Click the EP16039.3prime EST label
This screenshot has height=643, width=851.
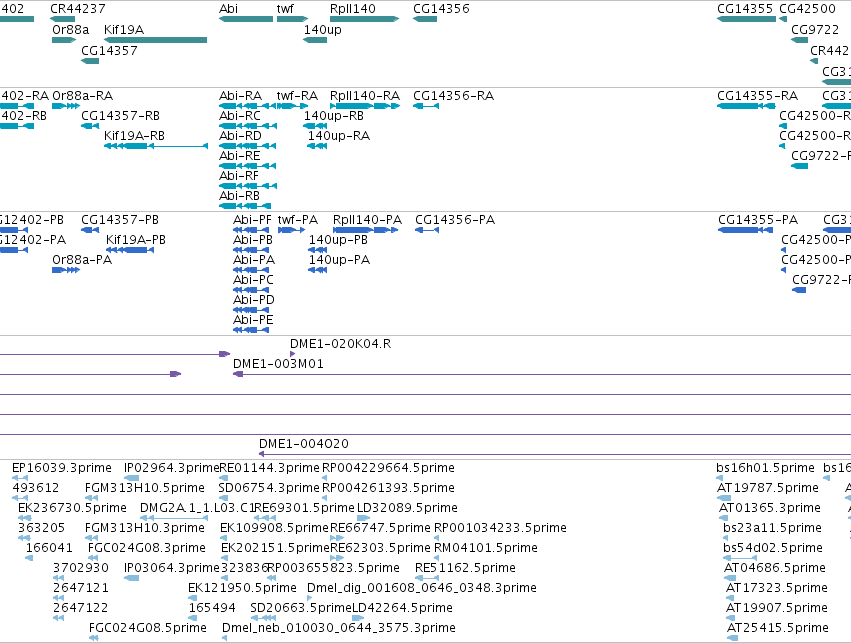62,468
